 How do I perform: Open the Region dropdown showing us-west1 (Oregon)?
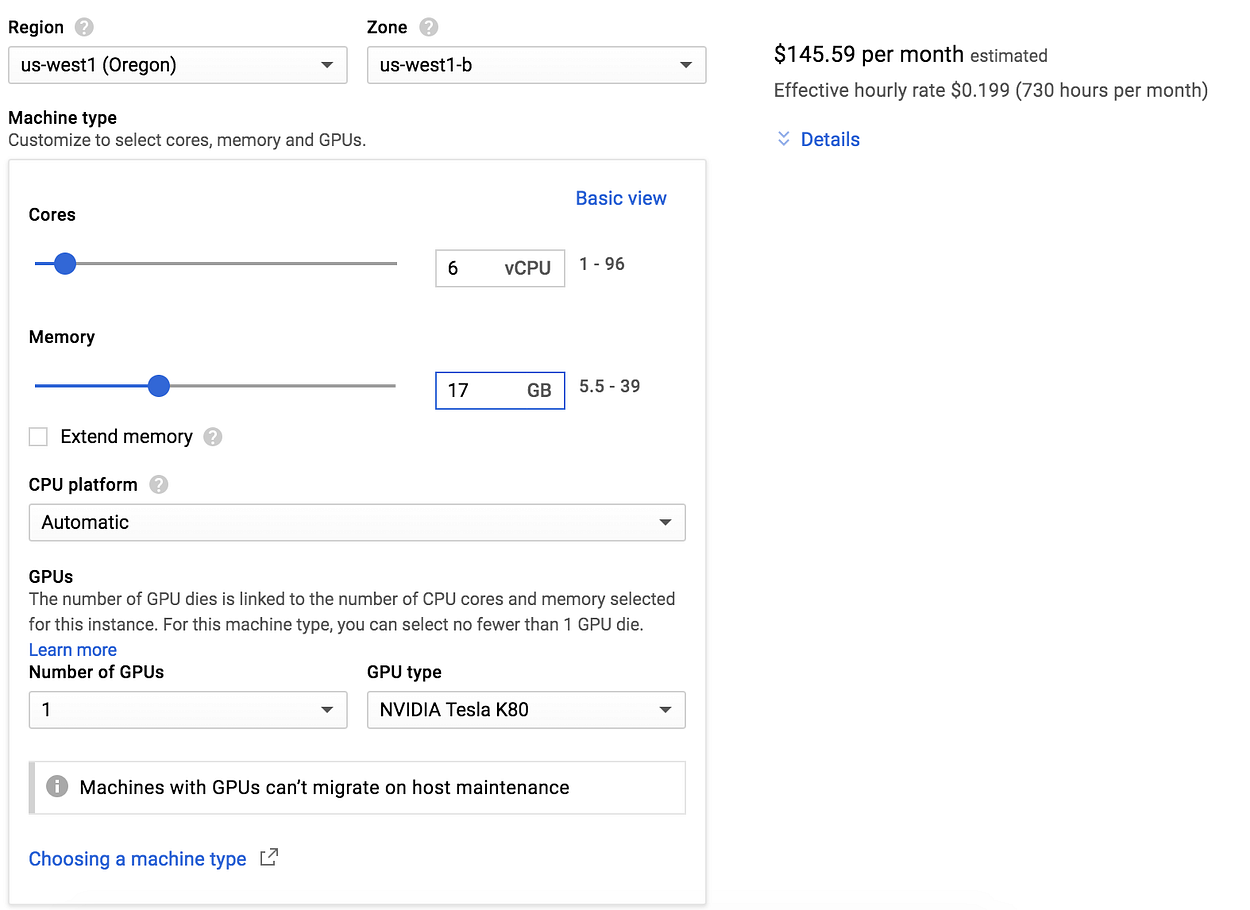pyautogui.click(x=177, y=66)
